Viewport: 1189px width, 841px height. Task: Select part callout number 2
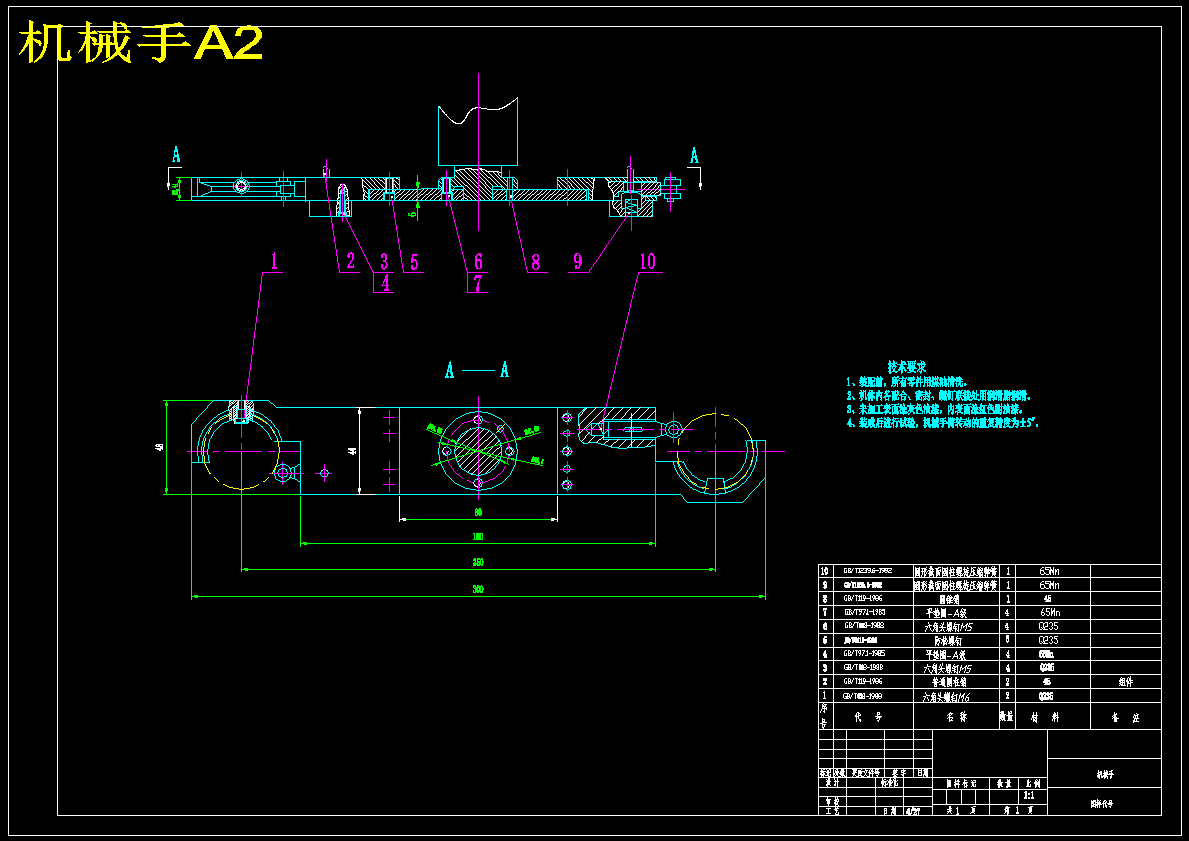(350, 262)
